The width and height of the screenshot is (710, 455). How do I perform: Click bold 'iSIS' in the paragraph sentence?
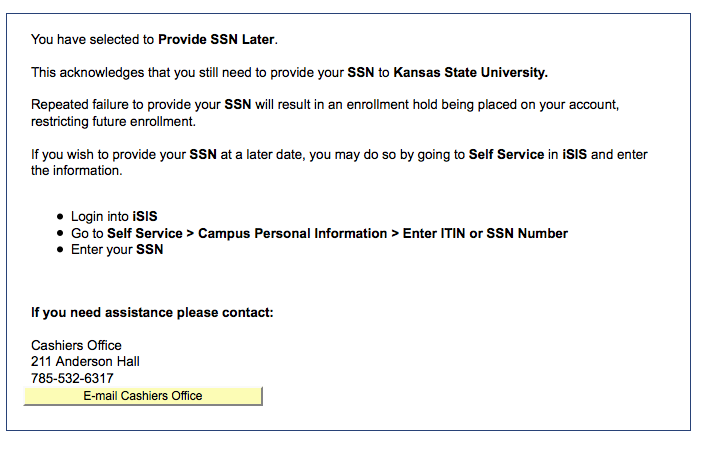click(574, 154)
